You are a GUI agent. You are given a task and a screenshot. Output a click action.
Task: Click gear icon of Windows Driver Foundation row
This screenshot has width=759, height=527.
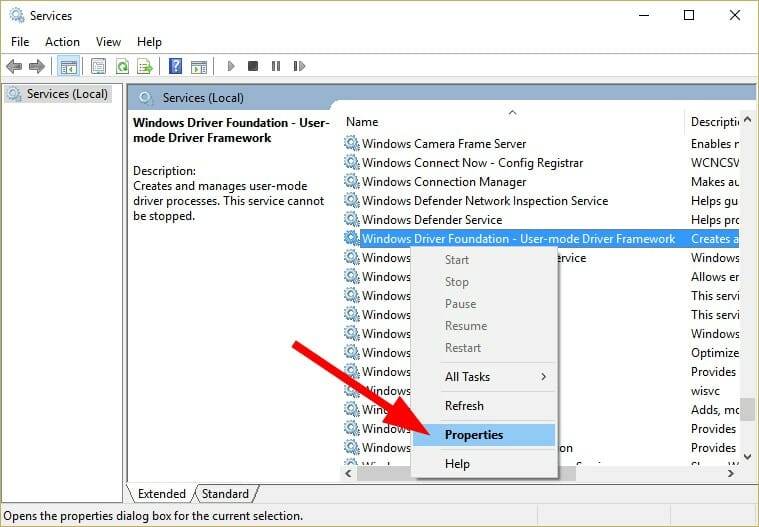[x=352, y=238]
